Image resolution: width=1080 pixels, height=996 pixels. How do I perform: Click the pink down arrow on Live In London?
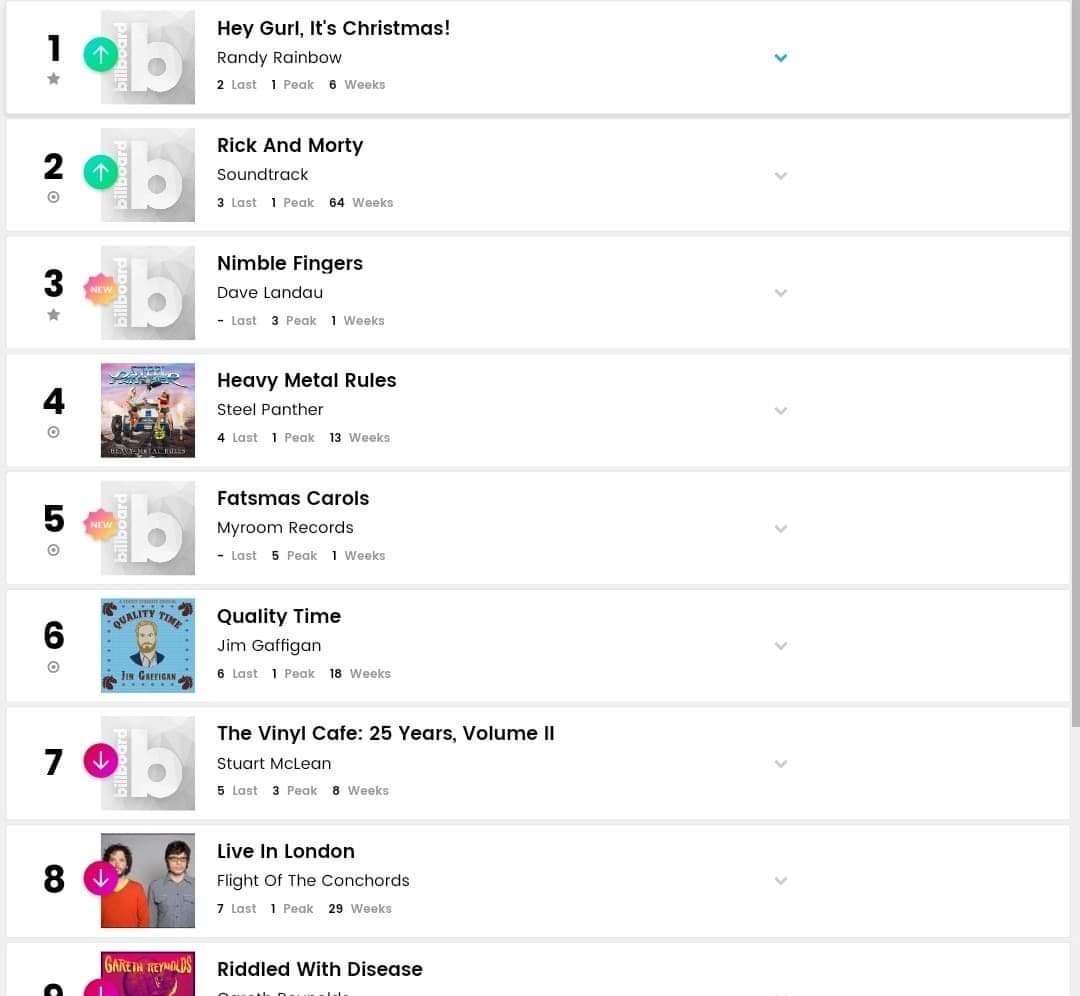[x=101, y=878]
